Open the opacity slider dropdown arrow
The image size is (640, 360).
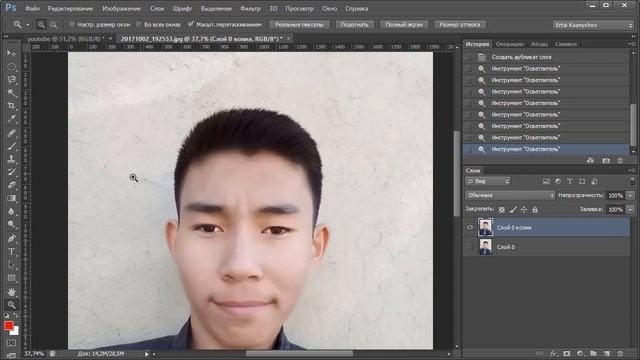click(630, 196)
